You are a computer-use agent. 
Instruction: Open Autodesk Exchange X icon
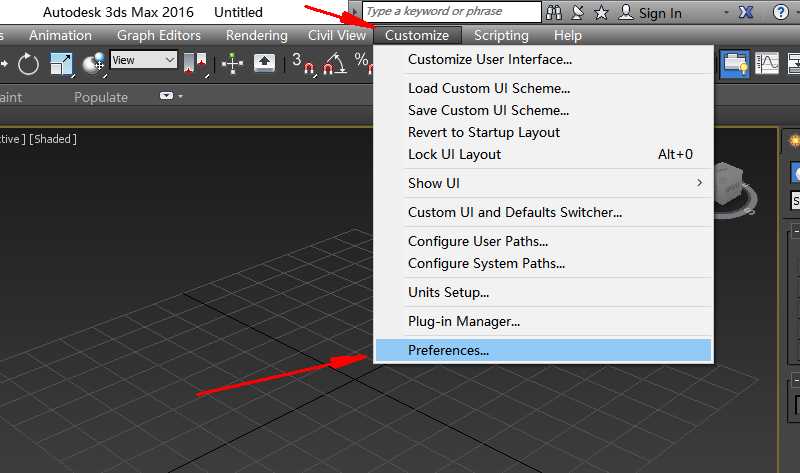pyautogui.click(x=746, y=12)
